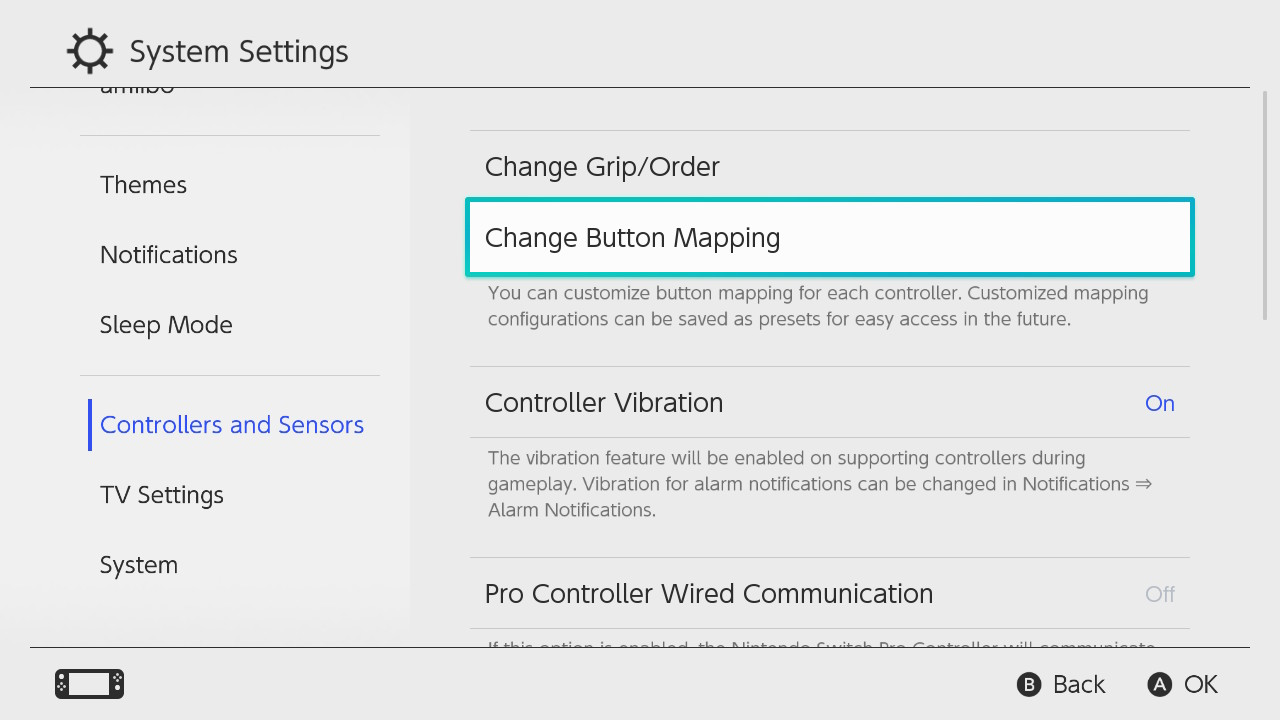
Task: Click the System Settings gear icon
Action: (x=89, y=51)
